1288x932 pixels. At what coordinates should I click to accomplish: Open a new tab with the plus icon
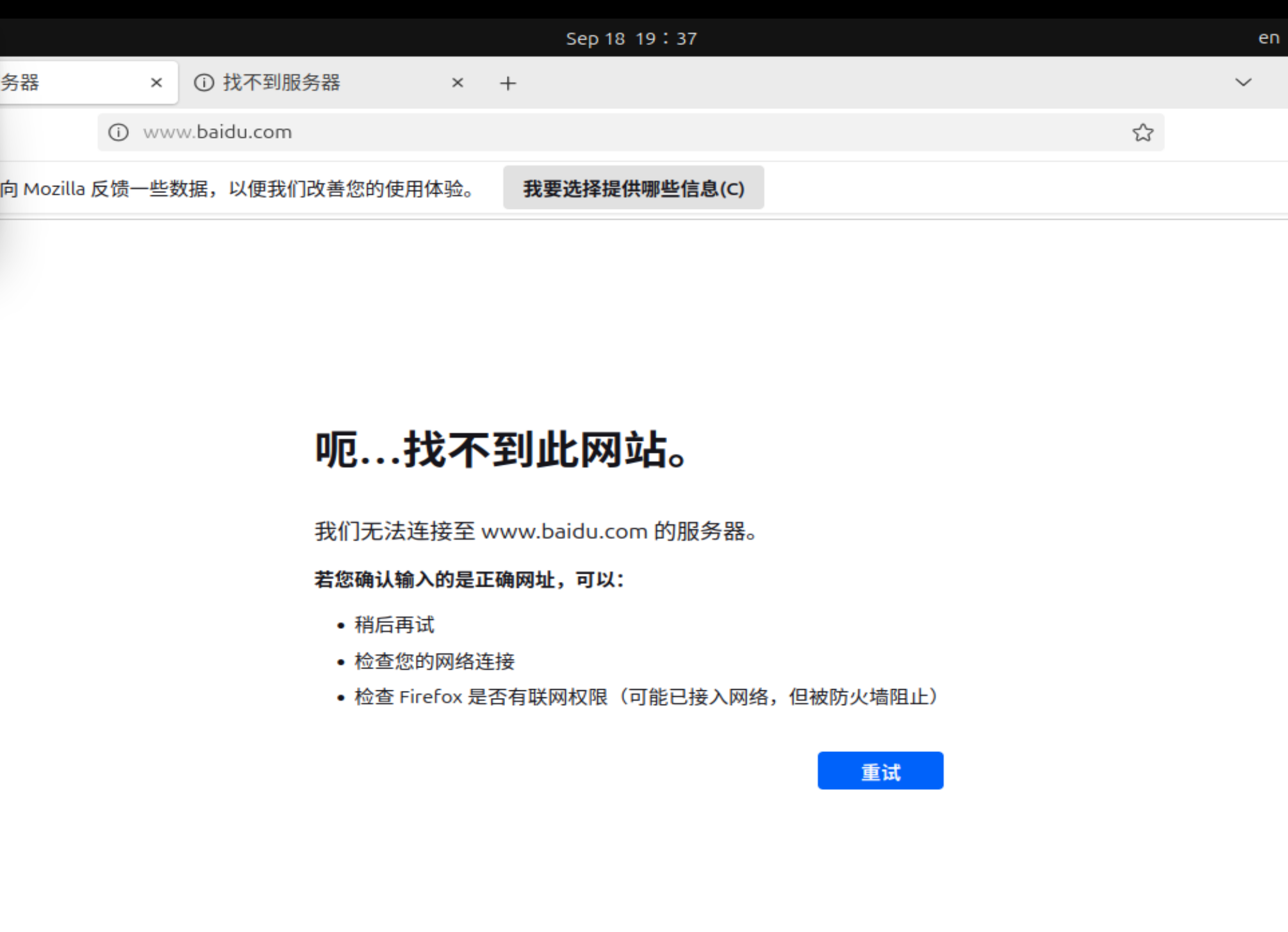coord(507,83)
